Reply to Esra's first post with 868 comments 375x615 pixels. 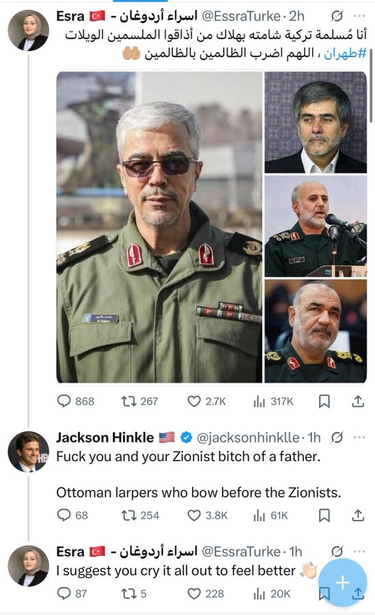tap(76, 401)
